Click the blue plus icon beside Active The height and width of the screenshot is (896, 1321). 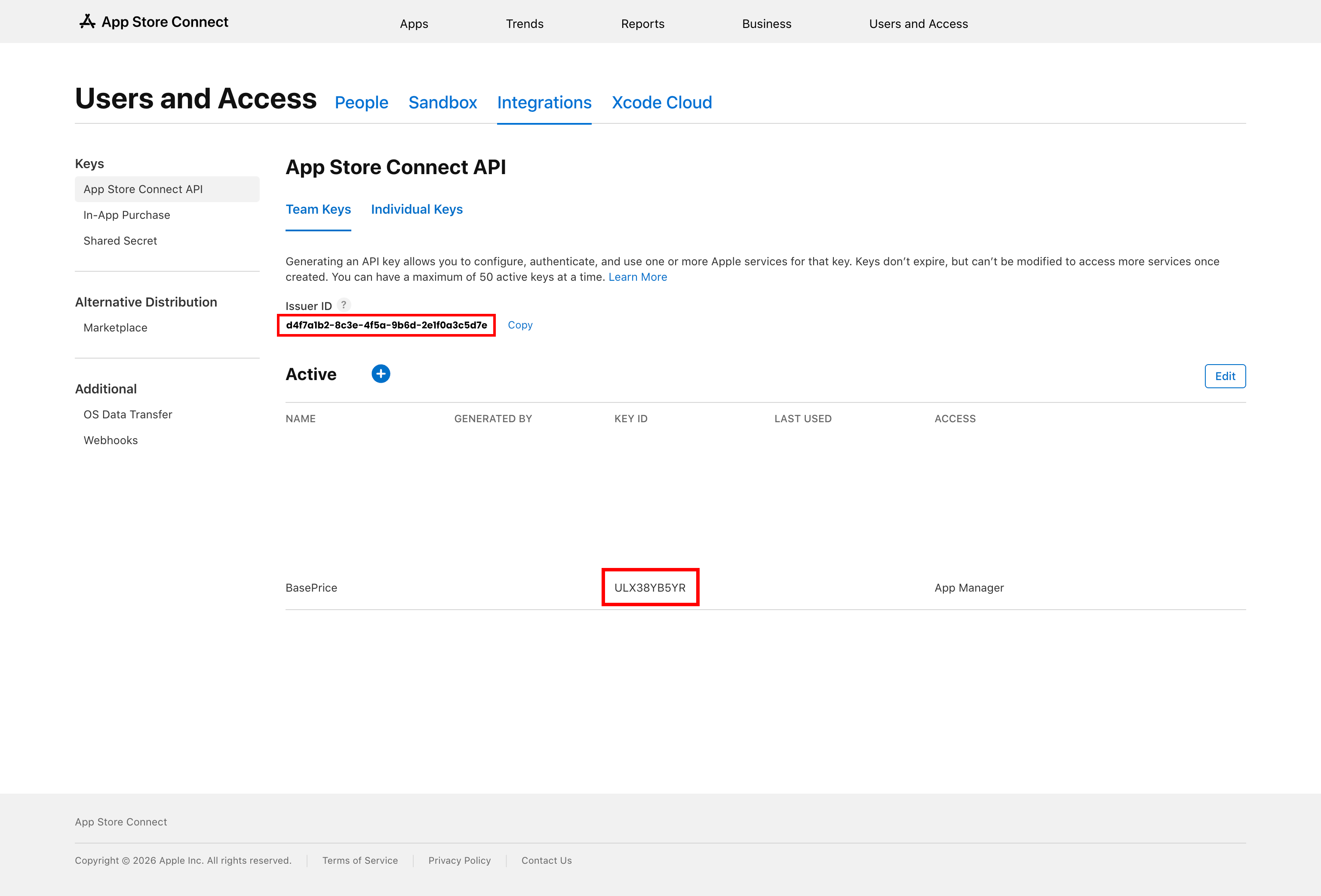pyautogui.click(x=381, y=374)
